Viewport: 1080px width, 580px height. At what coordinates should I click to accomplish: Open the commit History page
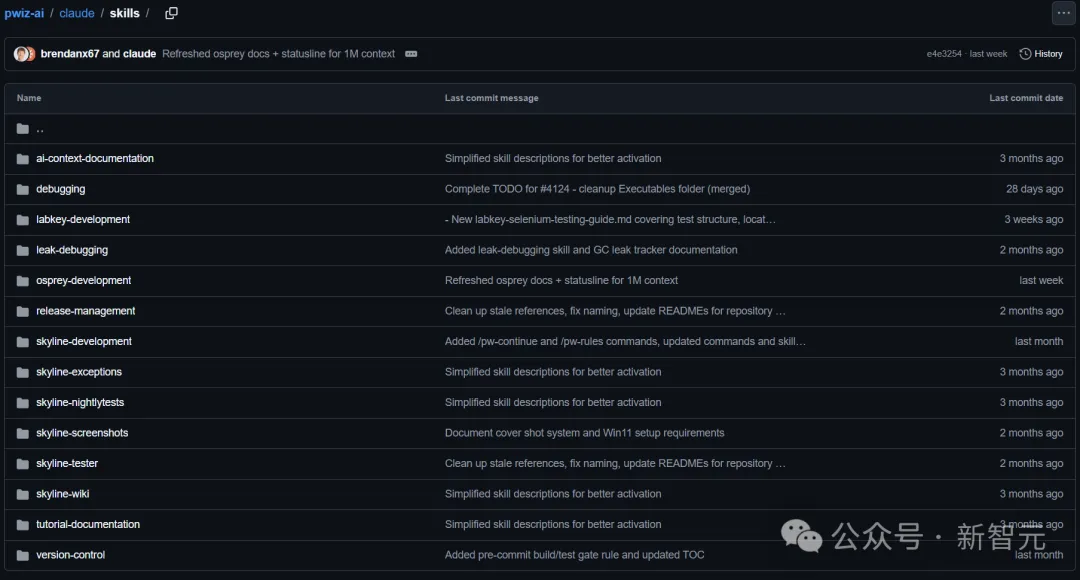1041,54
